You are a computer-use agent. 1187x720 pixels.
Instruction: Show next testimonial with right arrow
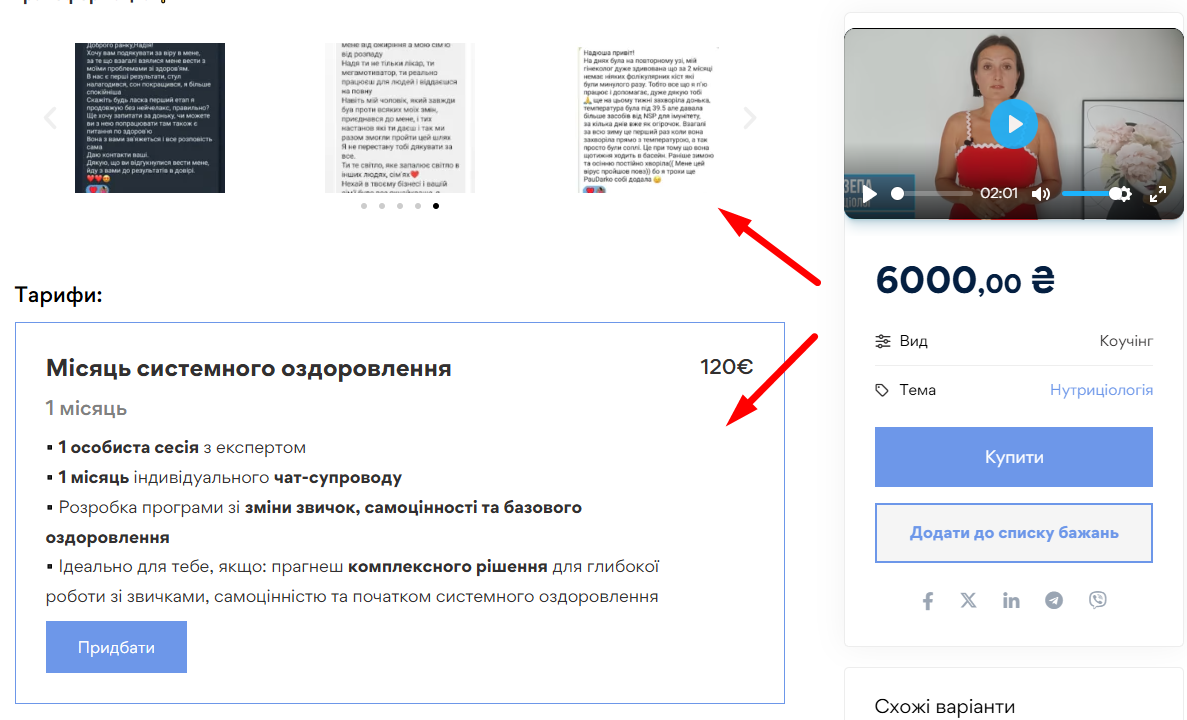[749, 118]
